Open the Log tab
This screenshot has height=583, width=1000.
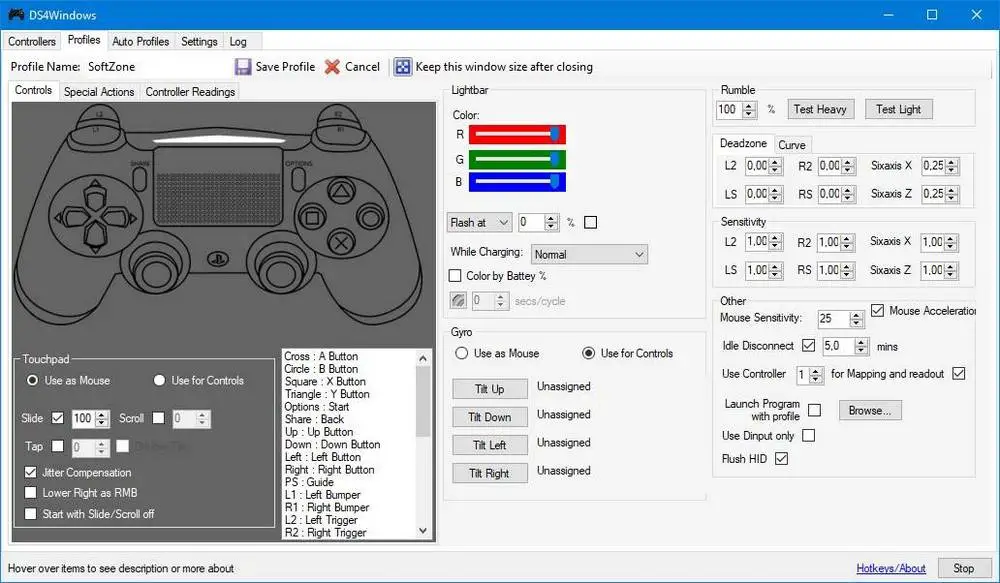point(238,41)
